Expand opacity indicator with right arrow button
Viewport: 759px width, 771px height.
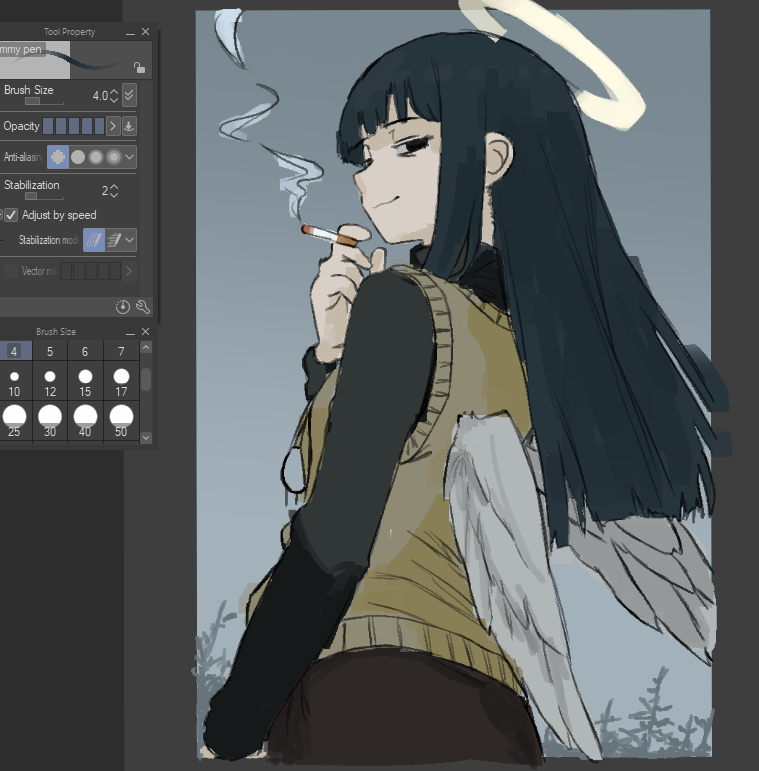click(113, 126)
